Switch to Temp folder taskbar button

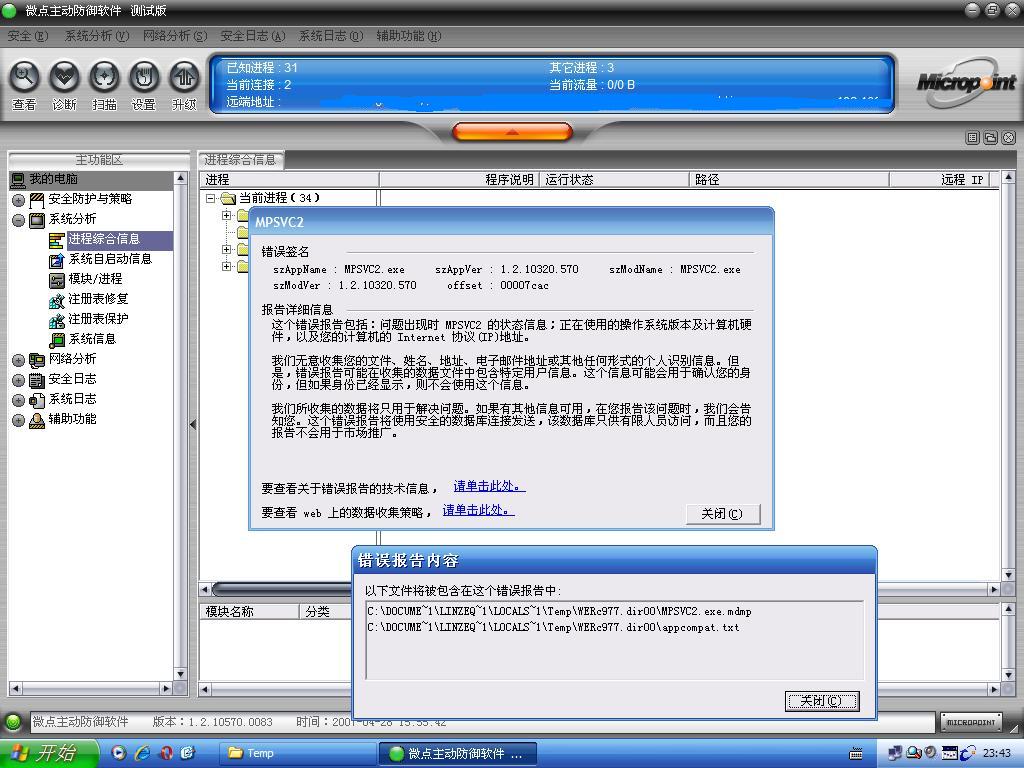click(296, 754)
